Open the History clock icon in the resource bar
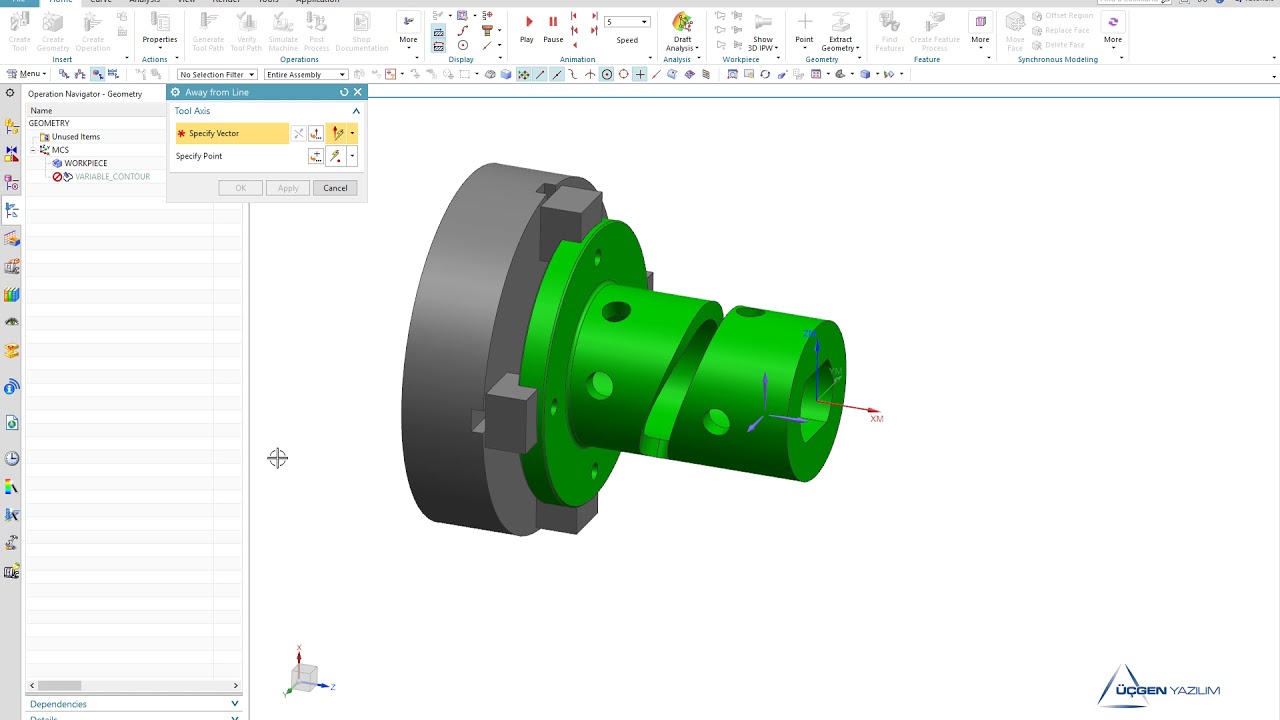This screenshot has width=1280, height=720. point(12,458)
